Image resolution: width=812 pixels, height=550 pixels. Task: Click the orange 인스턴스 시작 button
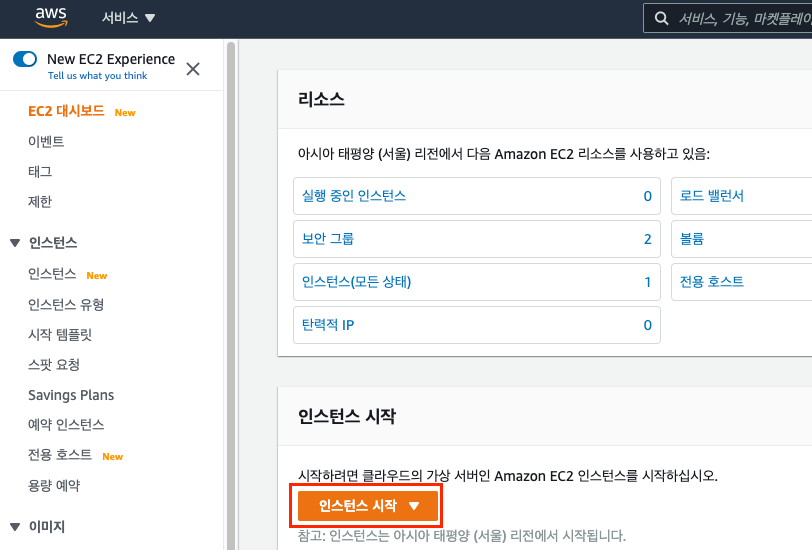(368, 505)
